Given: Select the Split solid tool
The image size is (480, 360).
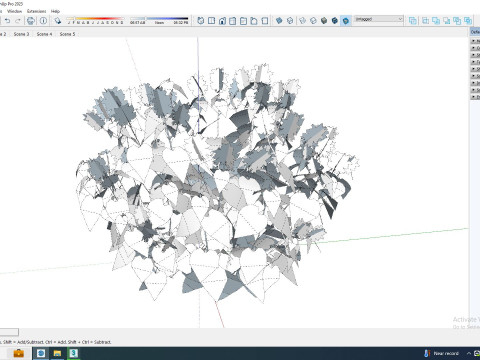Looking at the screenshot, I should coord(468,21).
